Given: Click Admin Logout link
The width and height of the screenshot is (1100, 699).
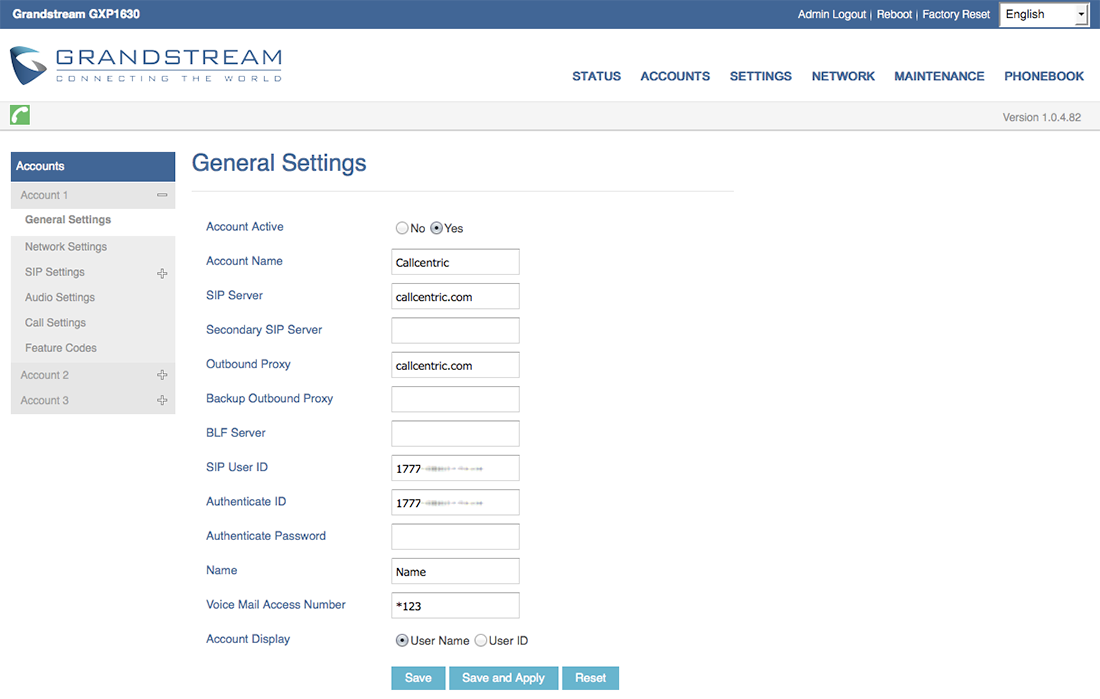Looking at the screenshot, I should tap(832, 14).
